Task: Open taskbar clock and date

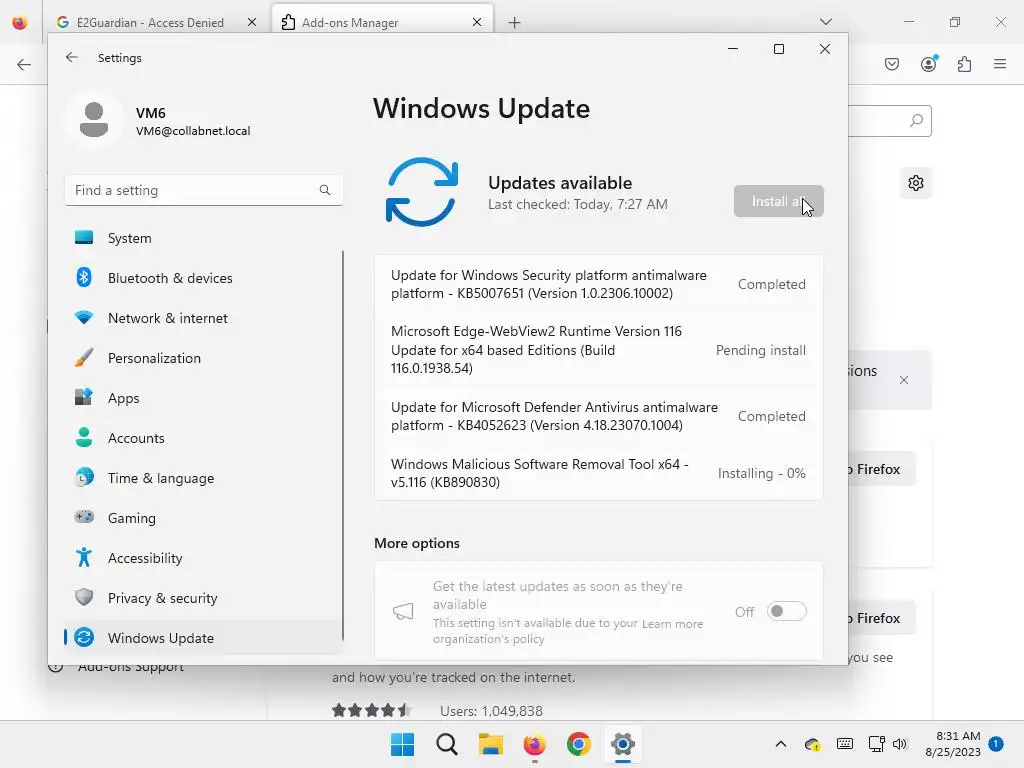Action: (953, 744)
